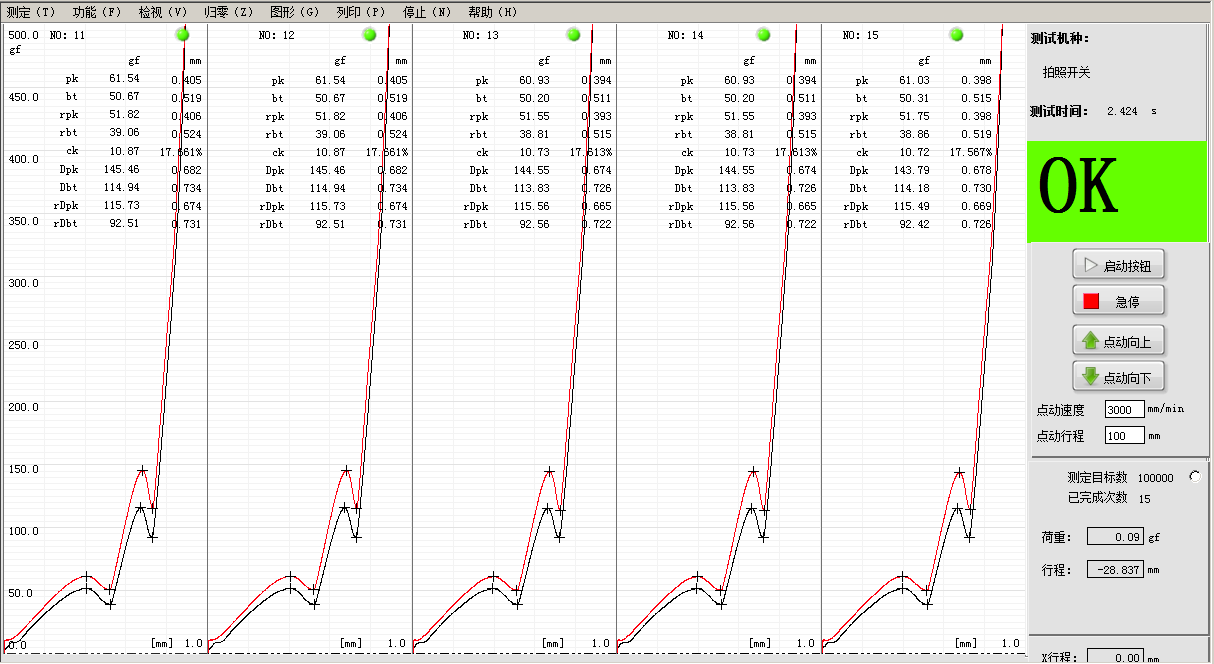Open the 列印 (P) menu
Viewport: 1214px width, 664px height.
pos(361,12)
